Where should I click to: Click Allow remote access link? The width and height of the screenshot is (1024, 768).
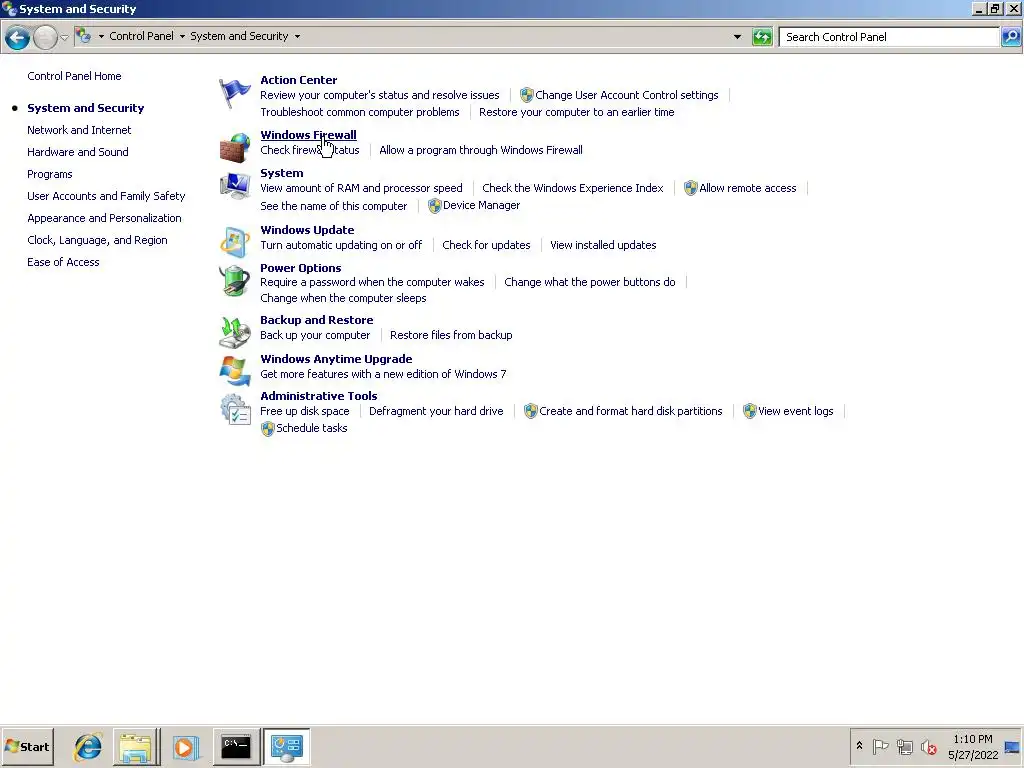(x=748, y=188)
